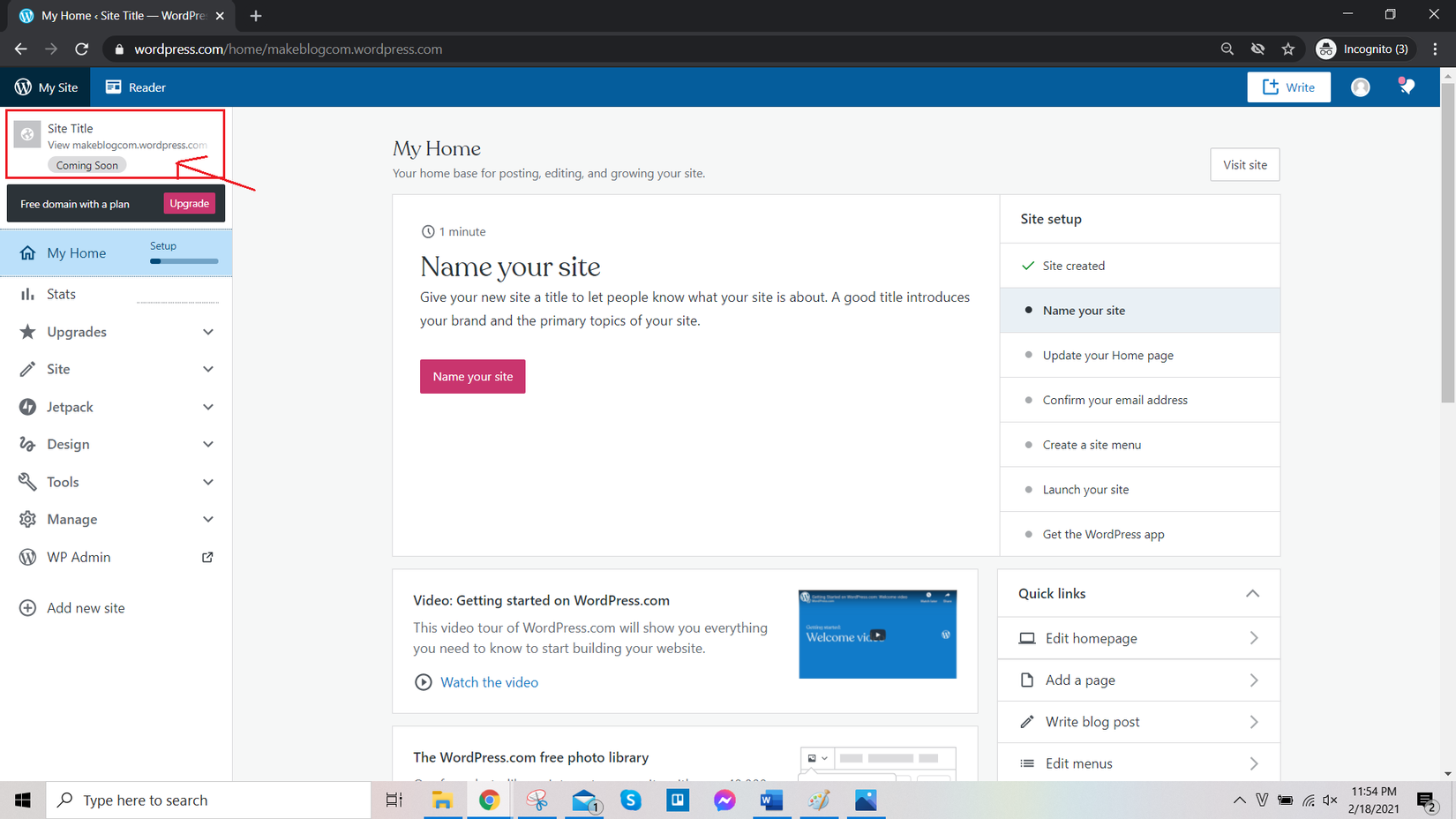Expand the Jetpack submenu chevron
This screenshot has height=819, width=1456.
coord(208,407)
